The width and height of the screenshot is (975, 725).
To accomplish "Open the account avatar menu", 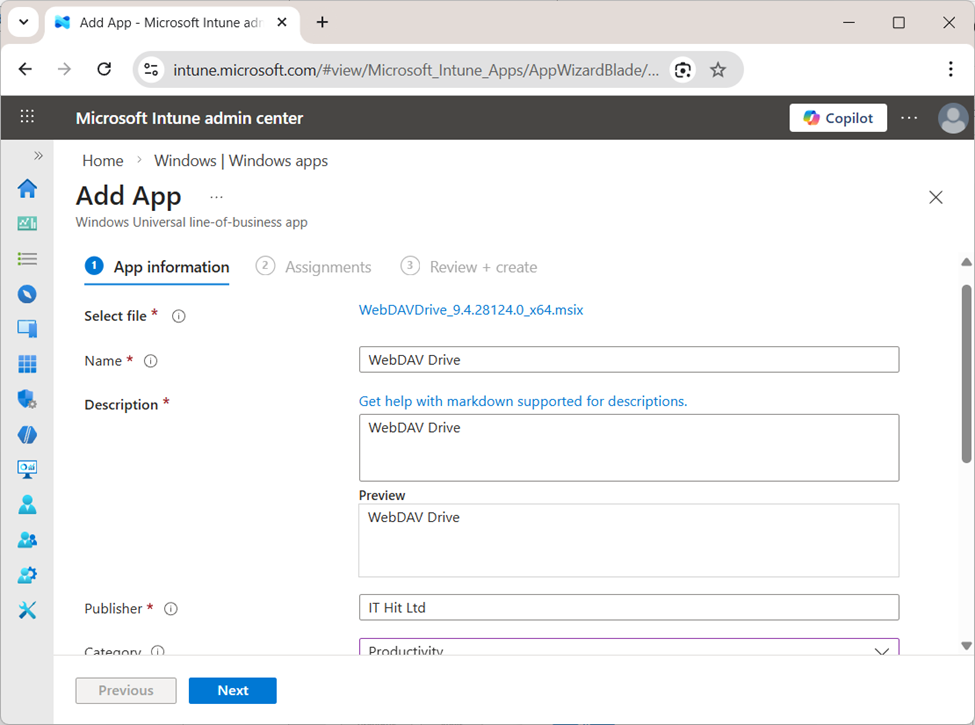I will (953, 117).
